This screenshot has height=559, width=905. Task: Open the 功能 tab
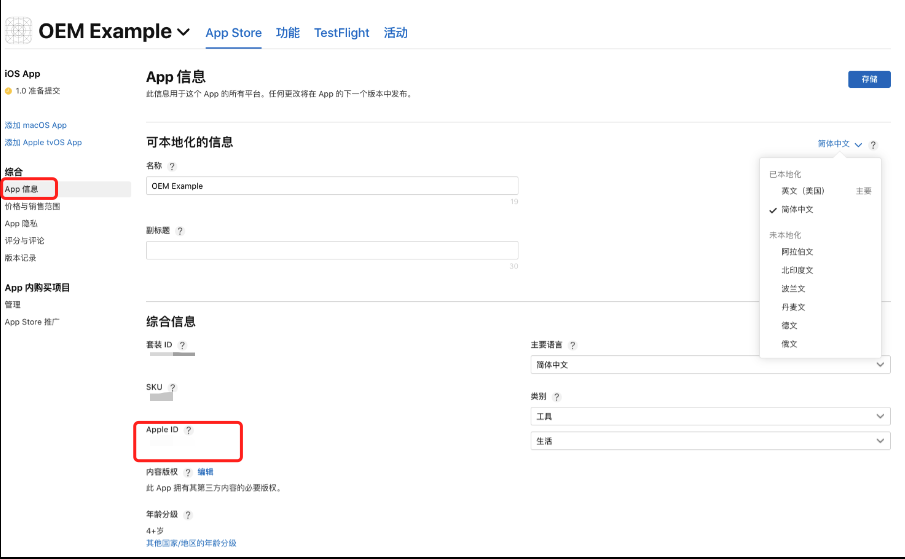coord(287,33)
